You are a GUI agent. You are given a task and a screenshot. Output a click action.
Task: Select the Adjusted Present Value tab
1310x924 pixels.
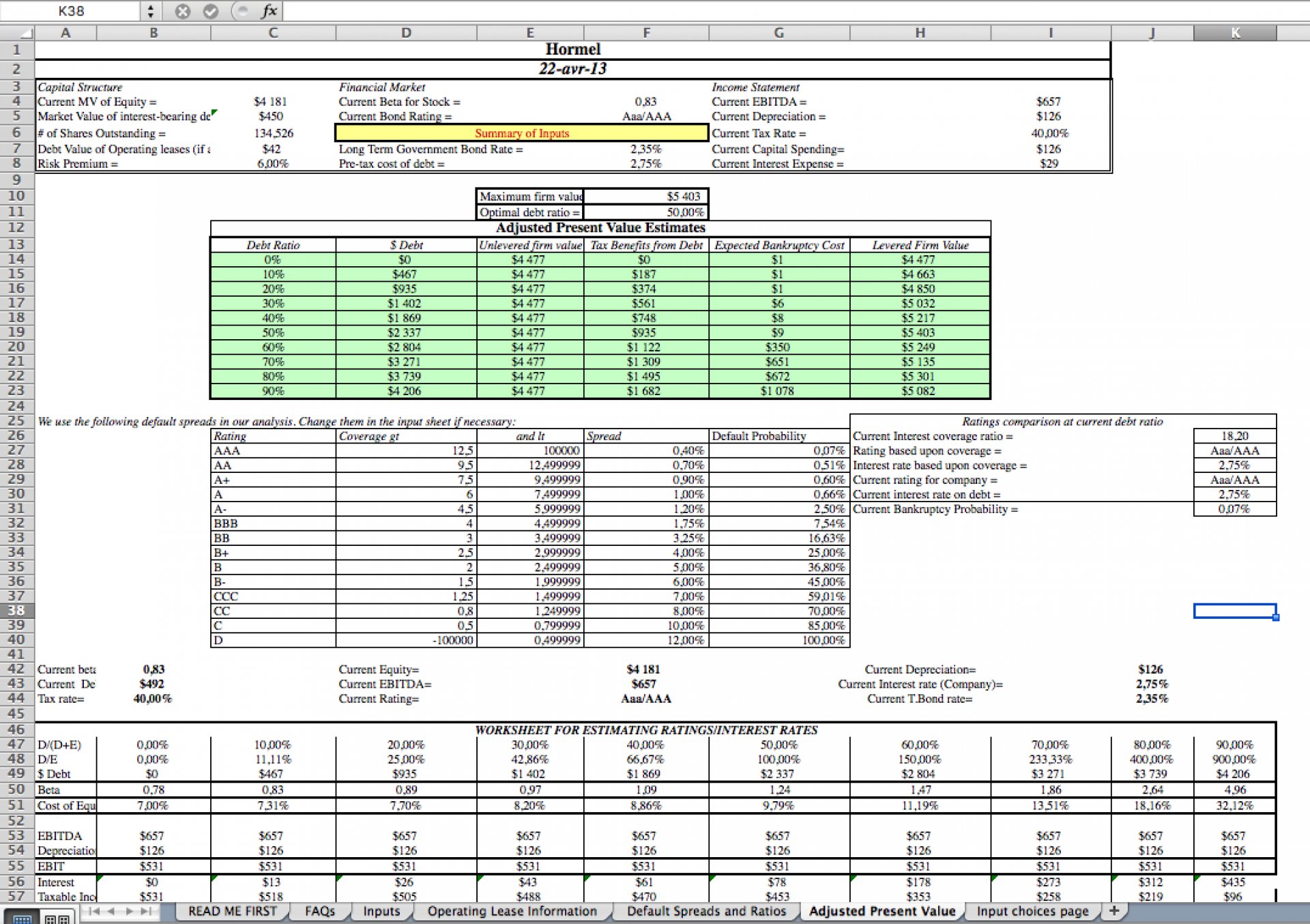tap(882, 911)
